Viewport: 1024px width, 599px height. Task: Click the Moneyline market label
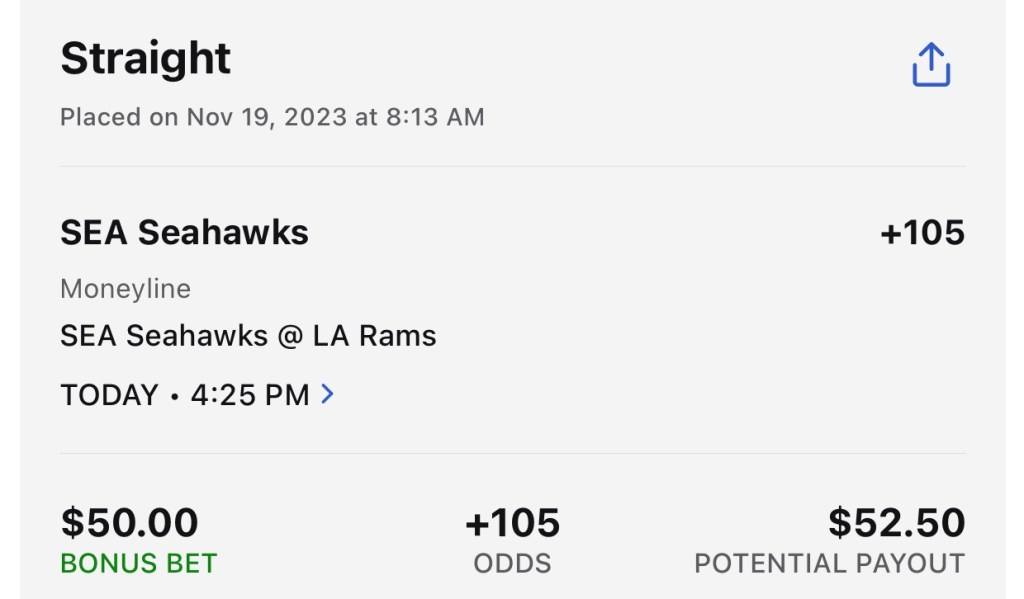(x=125, y=289)
